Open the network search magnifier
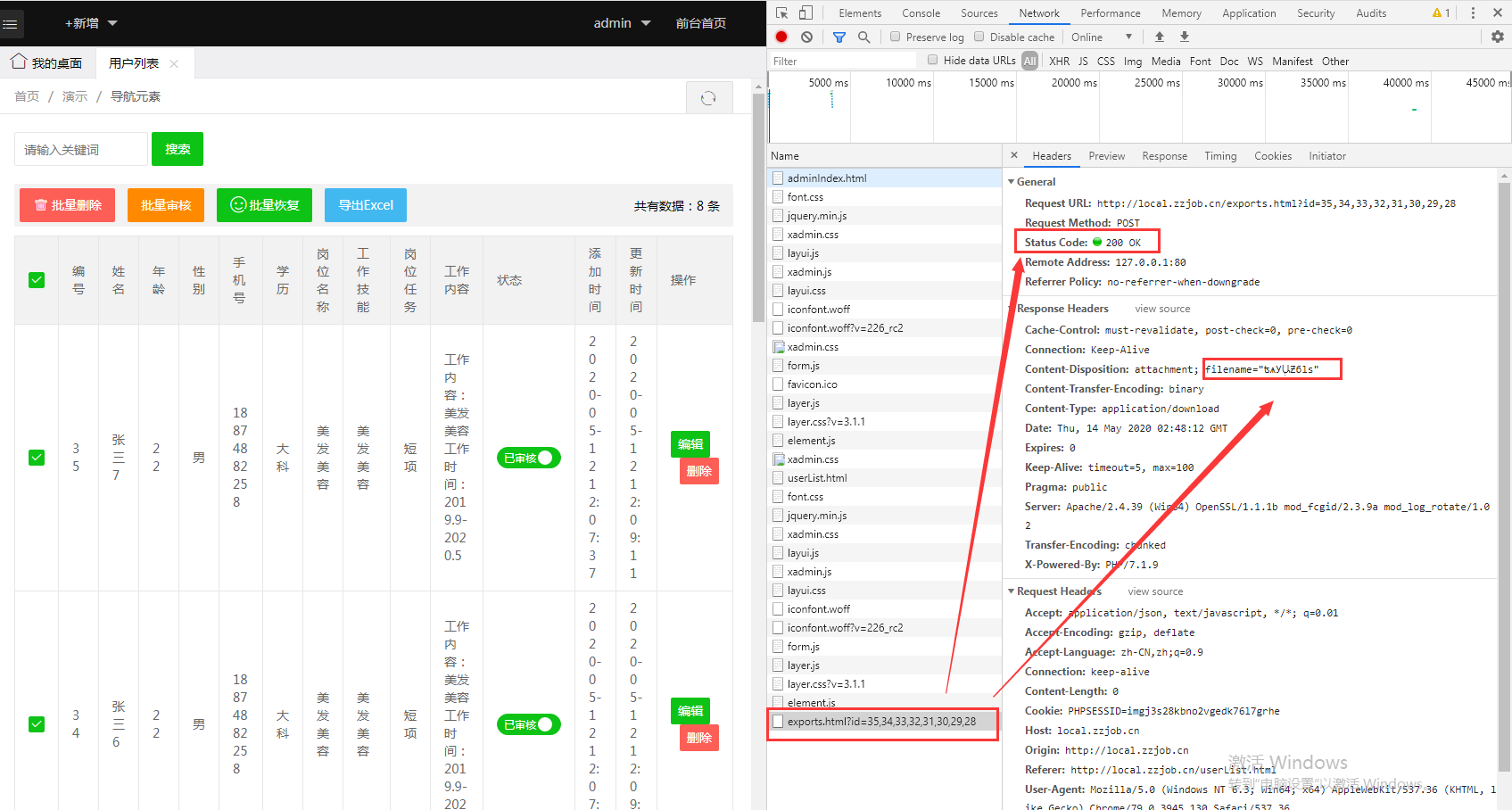 pos(863,37)
